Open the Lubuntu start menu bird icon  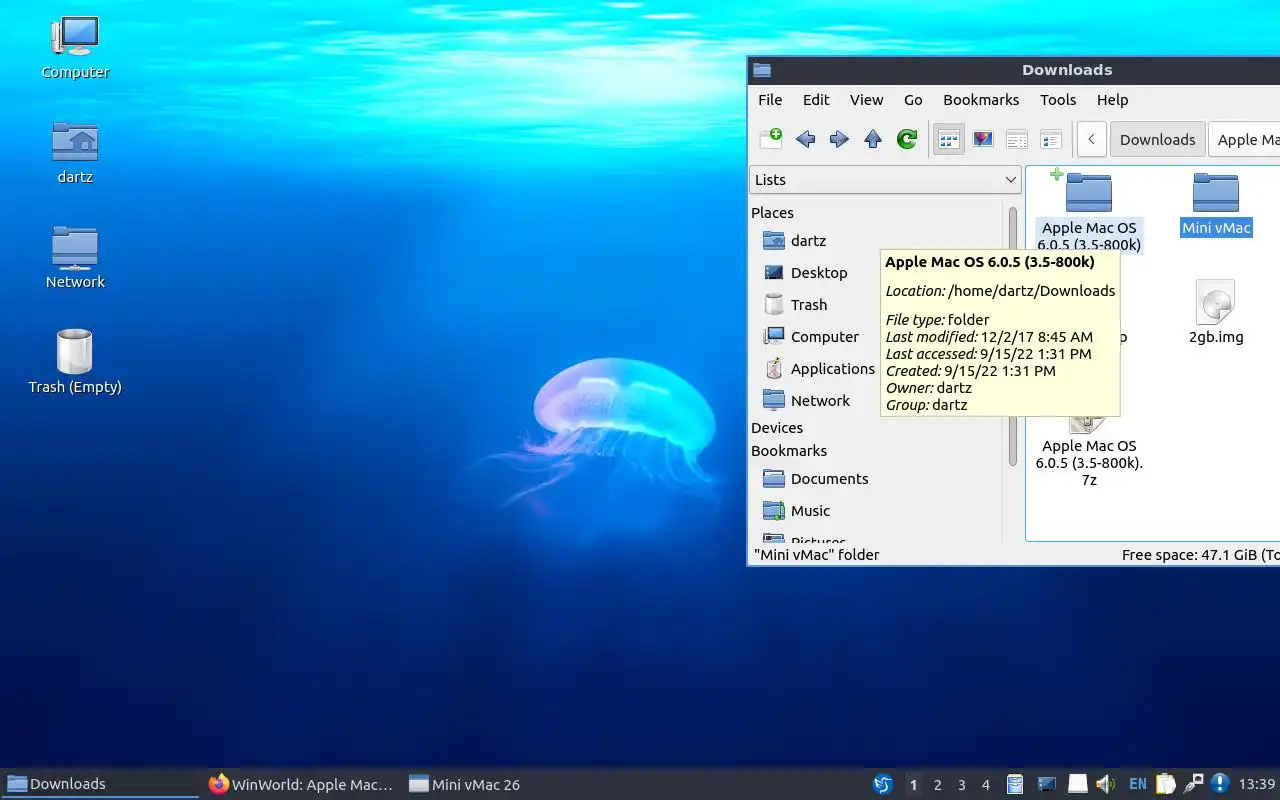click(882, 784)
